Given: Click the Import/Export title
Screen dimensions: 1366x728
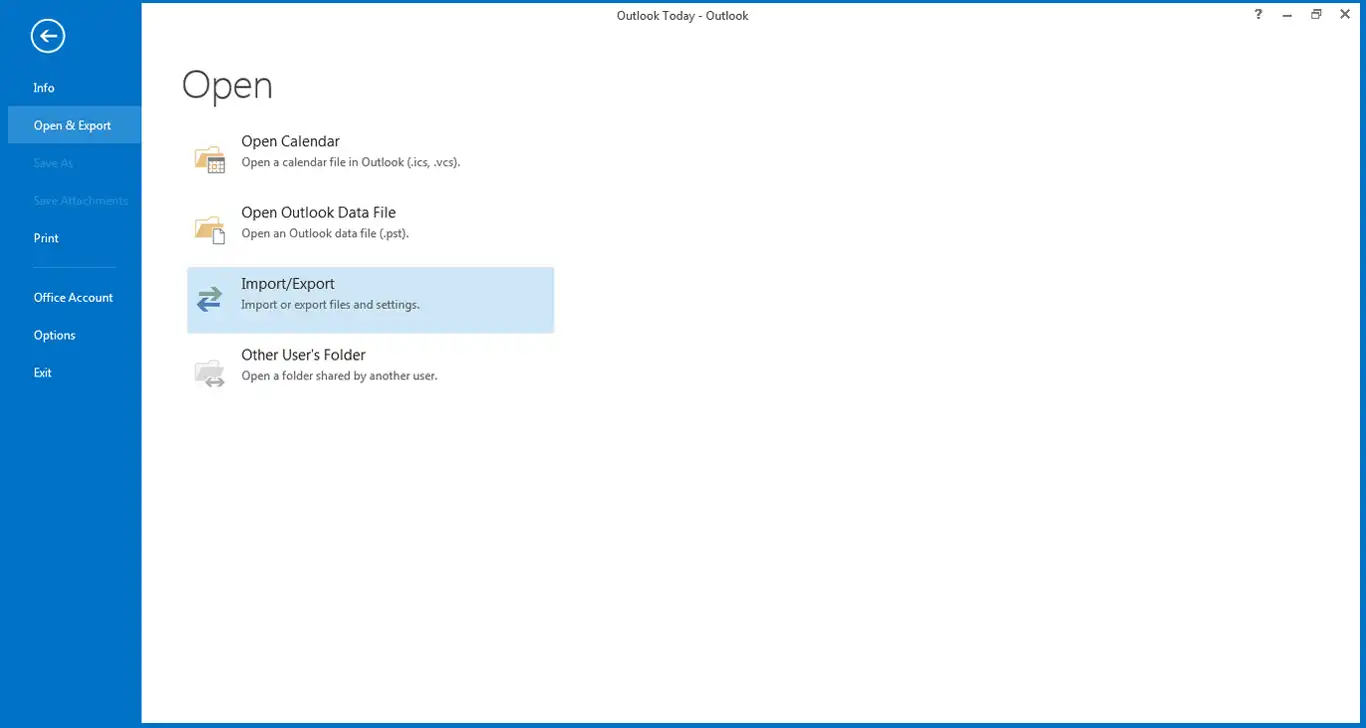Looking at the screenshot, I should click(x=287, y=284).
